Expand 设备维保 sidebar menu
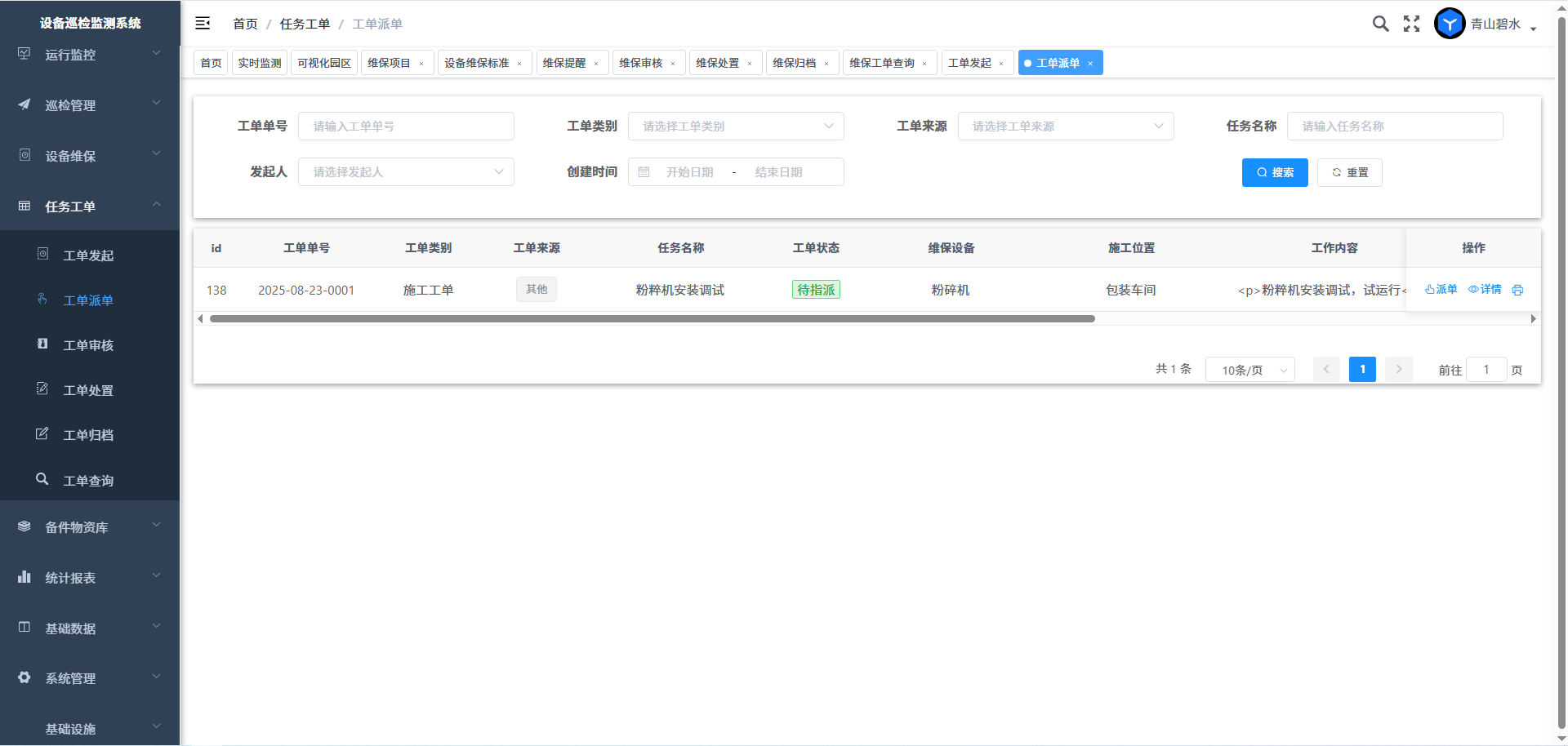 coord(90,156)
